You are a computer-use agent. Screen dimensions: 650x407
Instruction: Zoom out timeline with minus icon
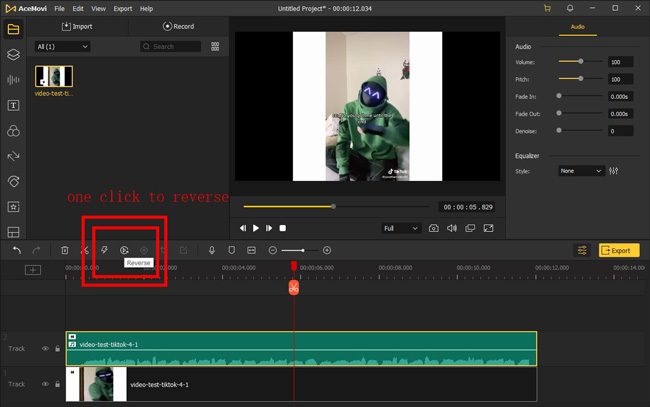[272, 250]
